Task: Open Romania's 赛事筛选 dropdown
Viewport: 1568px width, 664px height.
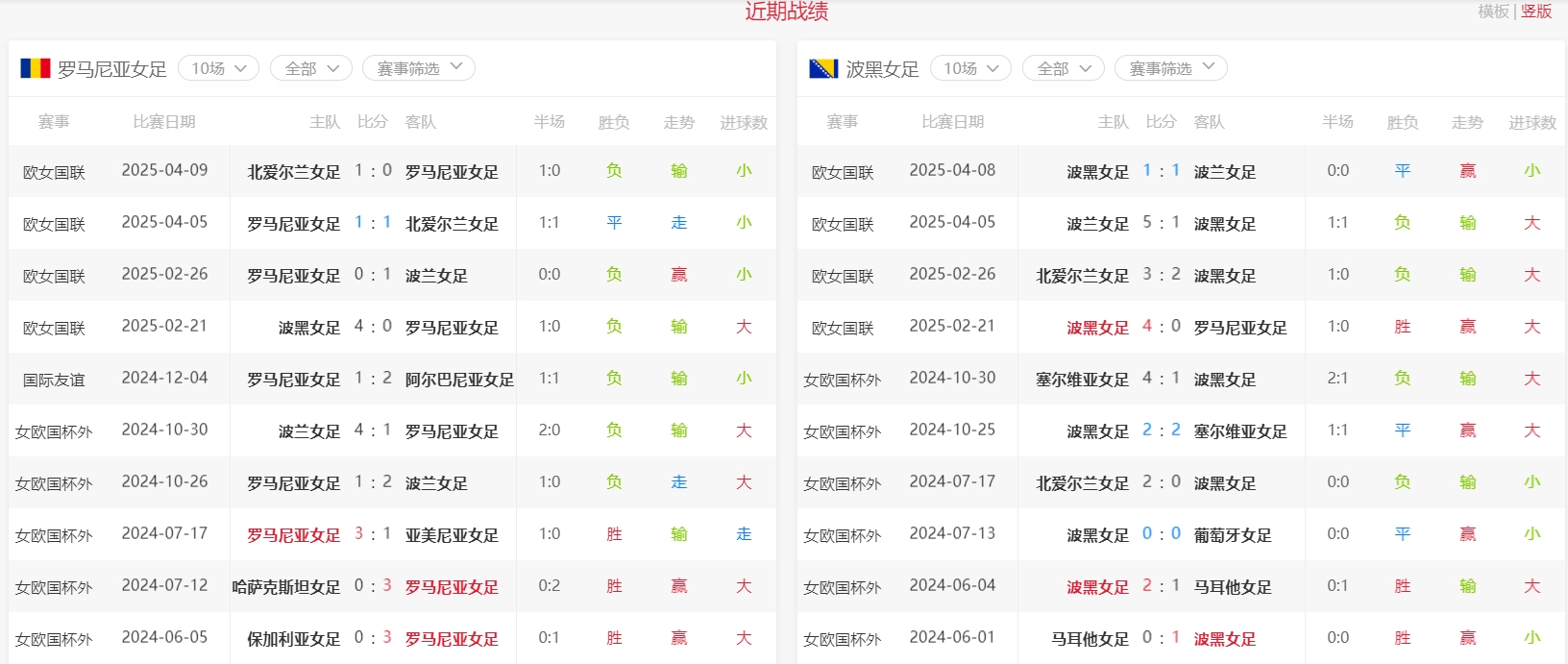Action: click(x=419, y=68)
